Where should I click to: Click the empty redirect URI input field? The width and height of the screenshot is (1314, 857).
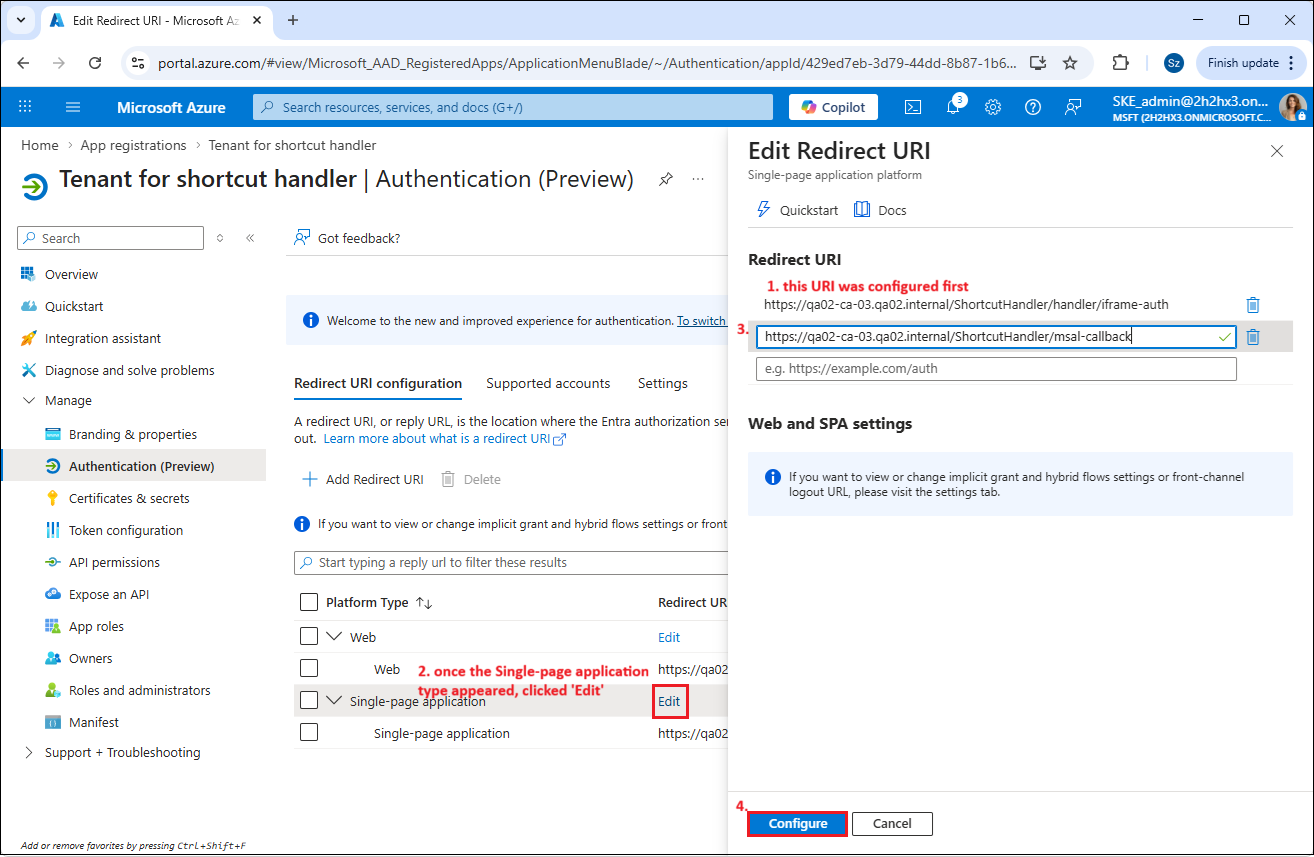pos(995,369)
